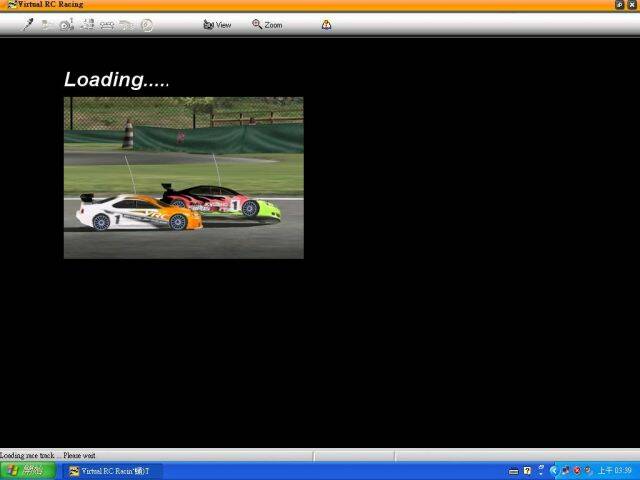
Task: Click the shock absorber setup icon
Action: tap(28, 24)
